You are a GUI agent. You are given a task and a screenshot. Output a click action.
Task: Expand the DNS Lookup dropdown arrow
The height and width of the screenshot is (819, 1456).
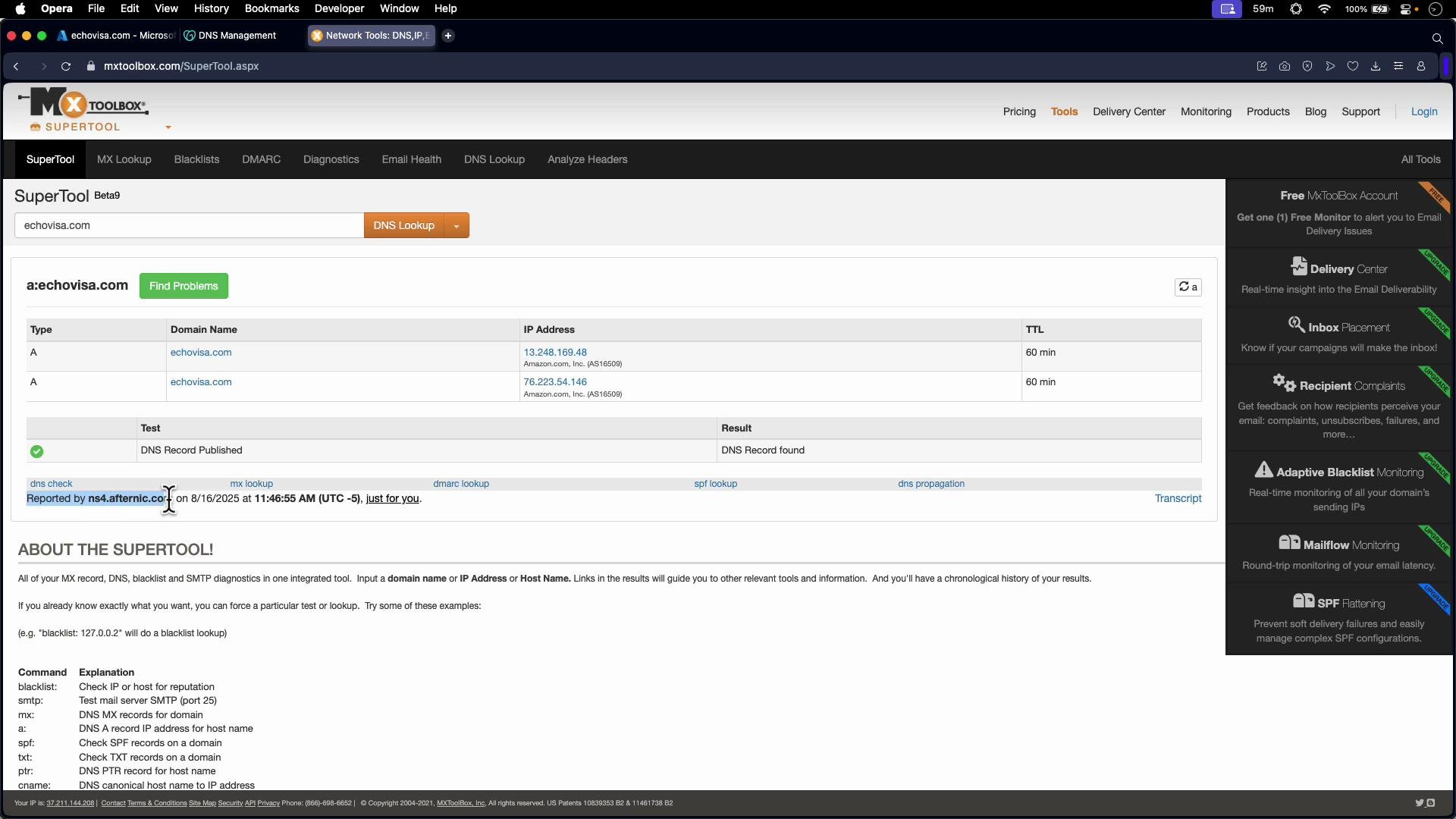click(x=457, y=226)
